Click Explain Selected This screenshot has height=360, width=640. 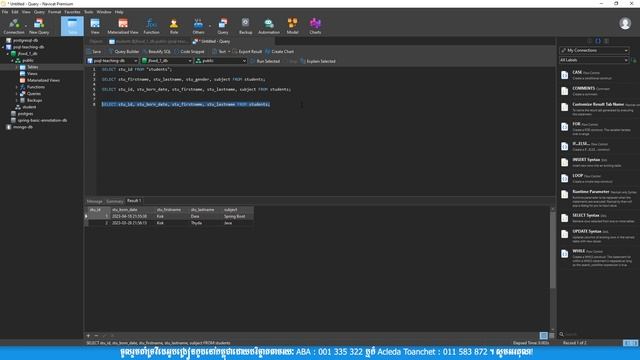(318, 61)
